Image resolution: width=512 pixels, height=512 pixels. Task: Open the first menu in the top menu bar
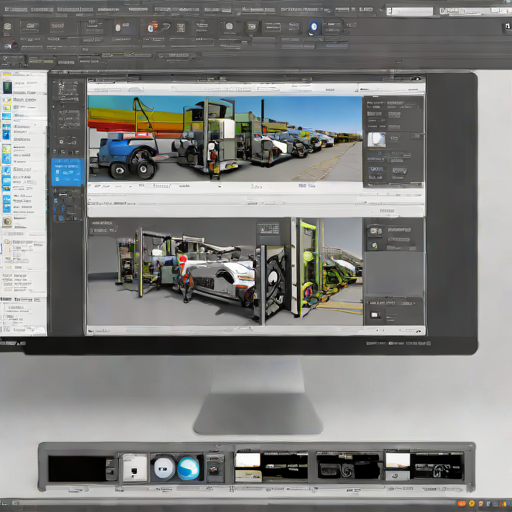[16, 9]
